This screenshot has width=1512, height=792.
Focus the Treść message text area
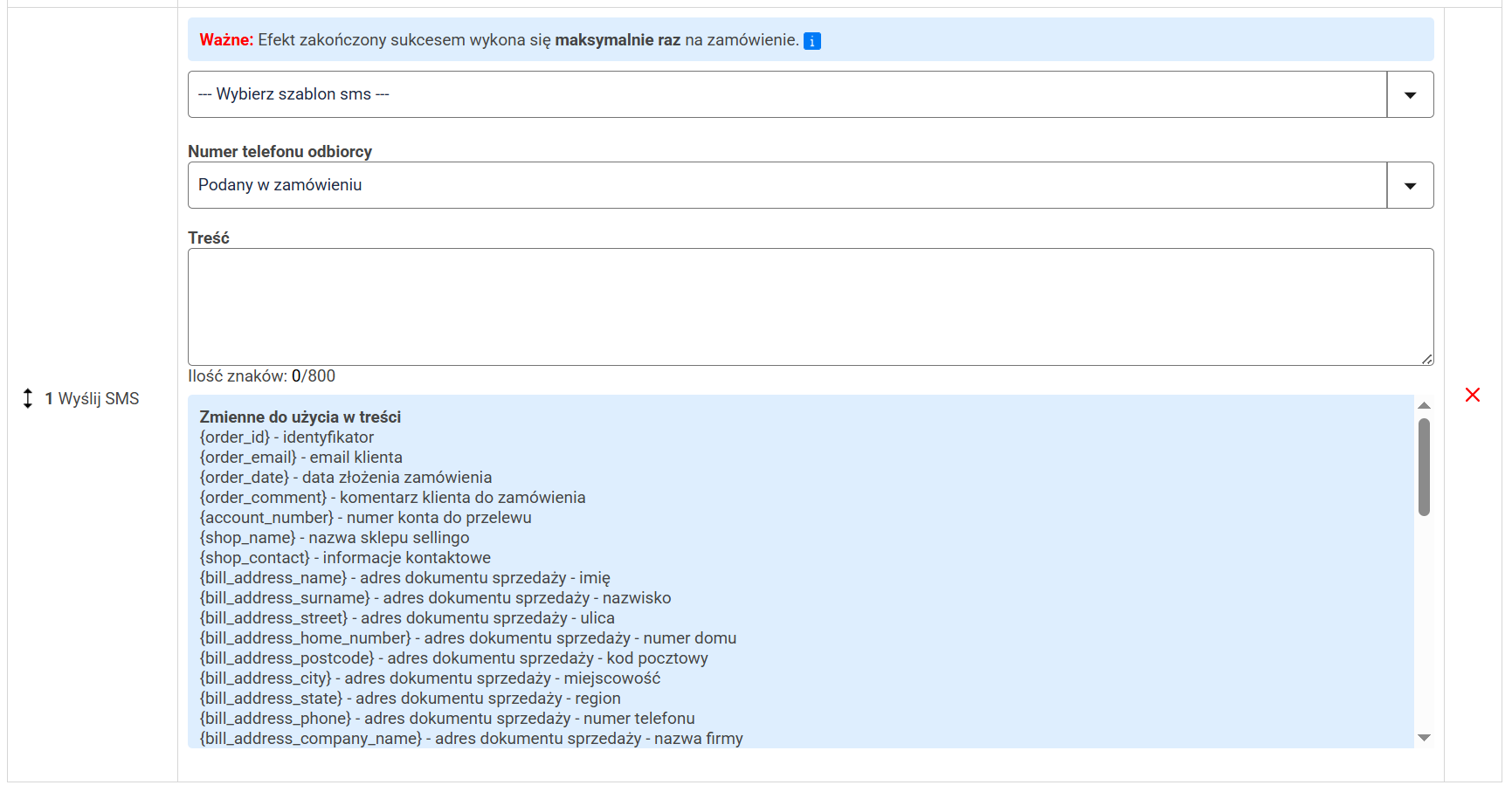(810, 306)
